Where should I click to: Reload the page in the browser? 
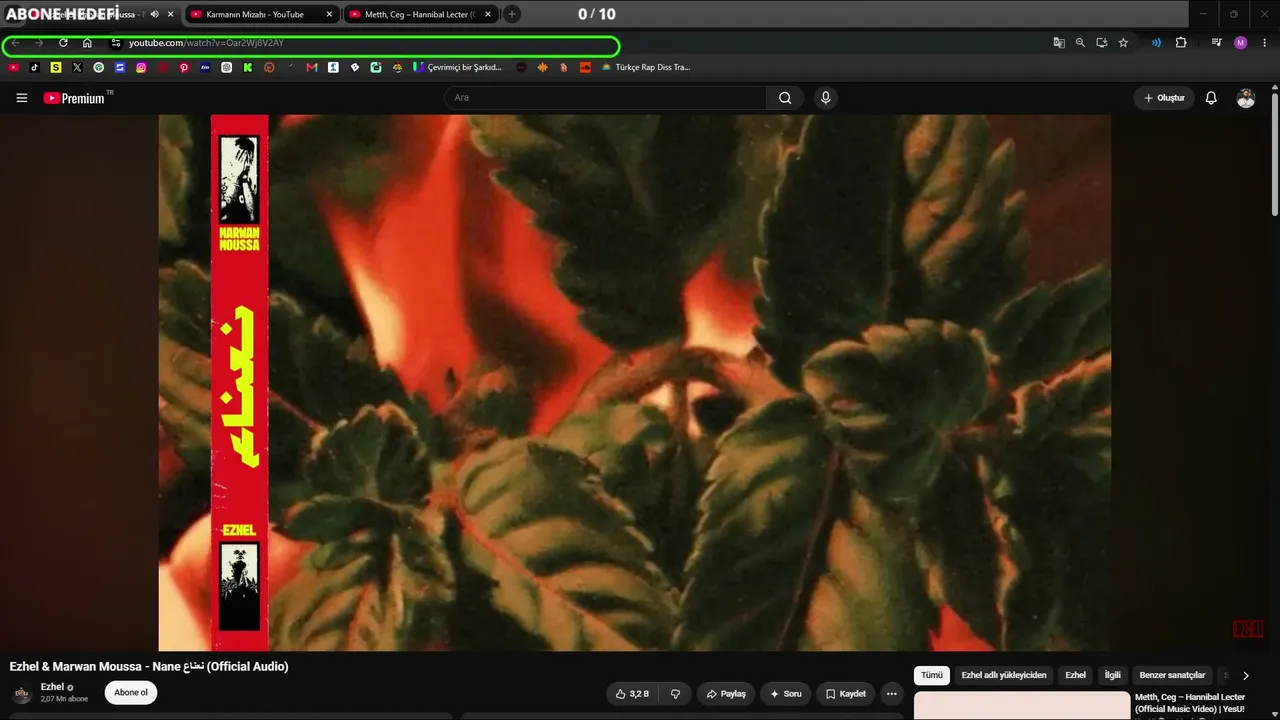[63, 43]
